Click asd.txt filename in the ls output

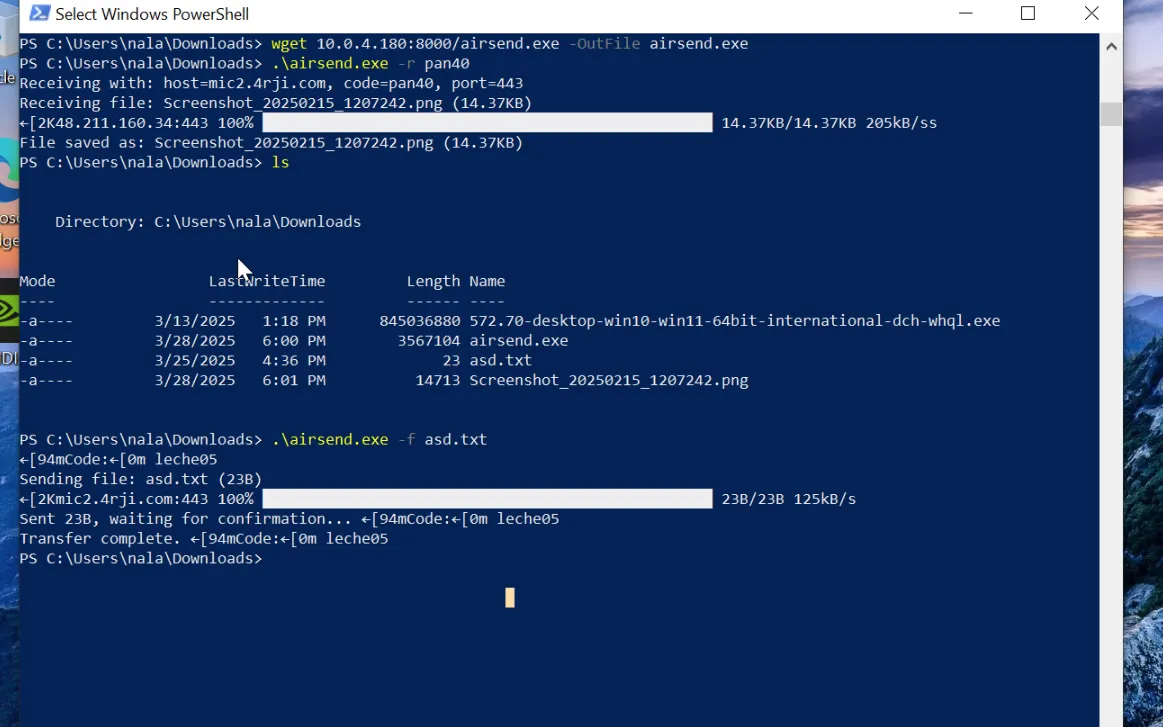point(500,361)
